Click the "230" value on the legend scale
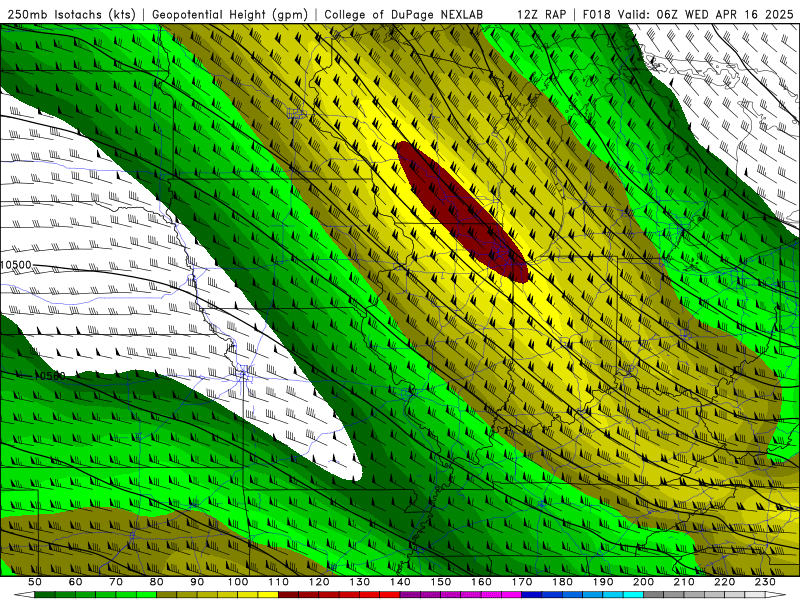Screen dimensions: 800x600 (765, 582)
